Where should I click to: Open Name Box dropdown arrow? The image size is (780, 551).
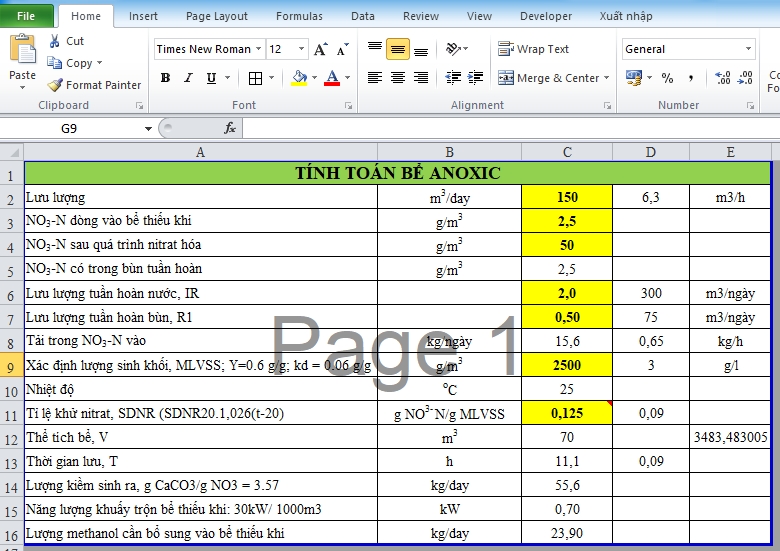tap(148, 129)
